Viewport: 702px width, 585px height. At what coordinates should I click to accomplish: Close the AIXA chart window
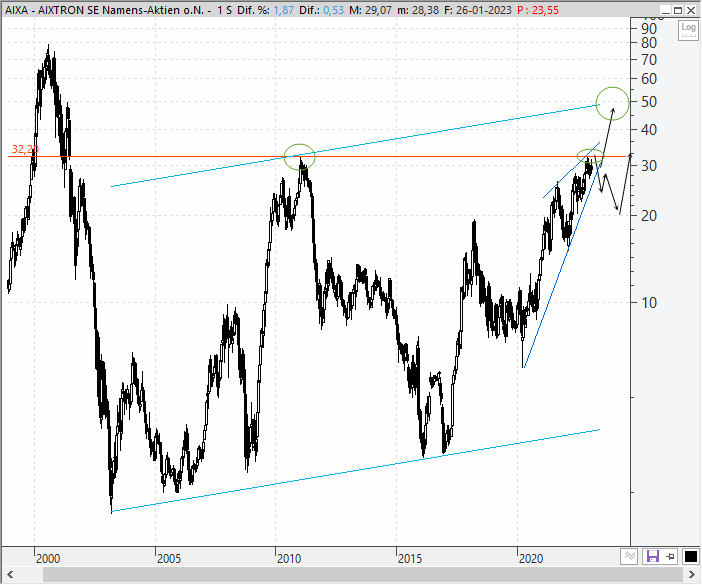click(690, 10)
